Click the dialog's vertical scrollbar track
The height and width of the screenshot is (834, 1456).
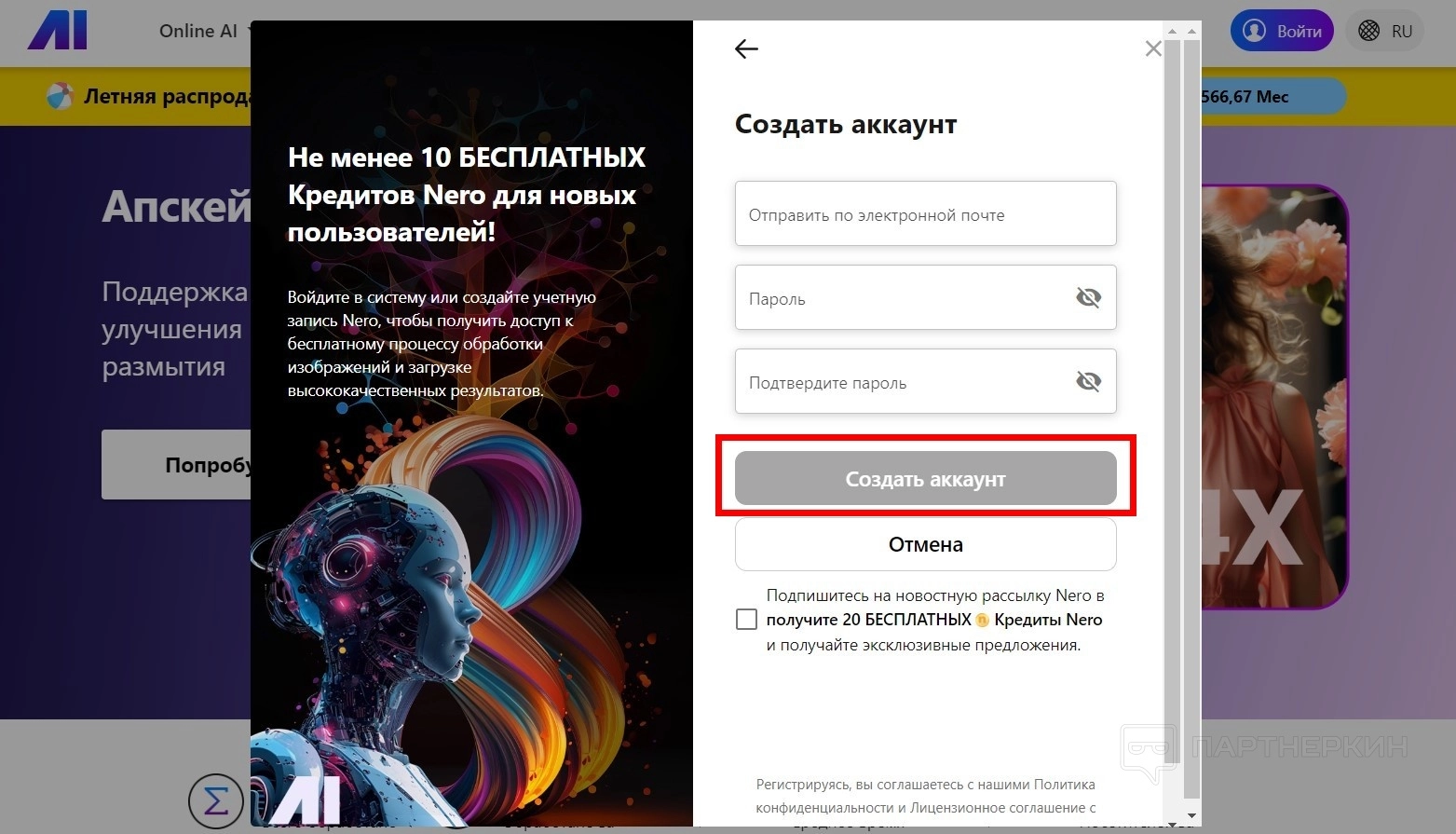(x=1191, y=419)
